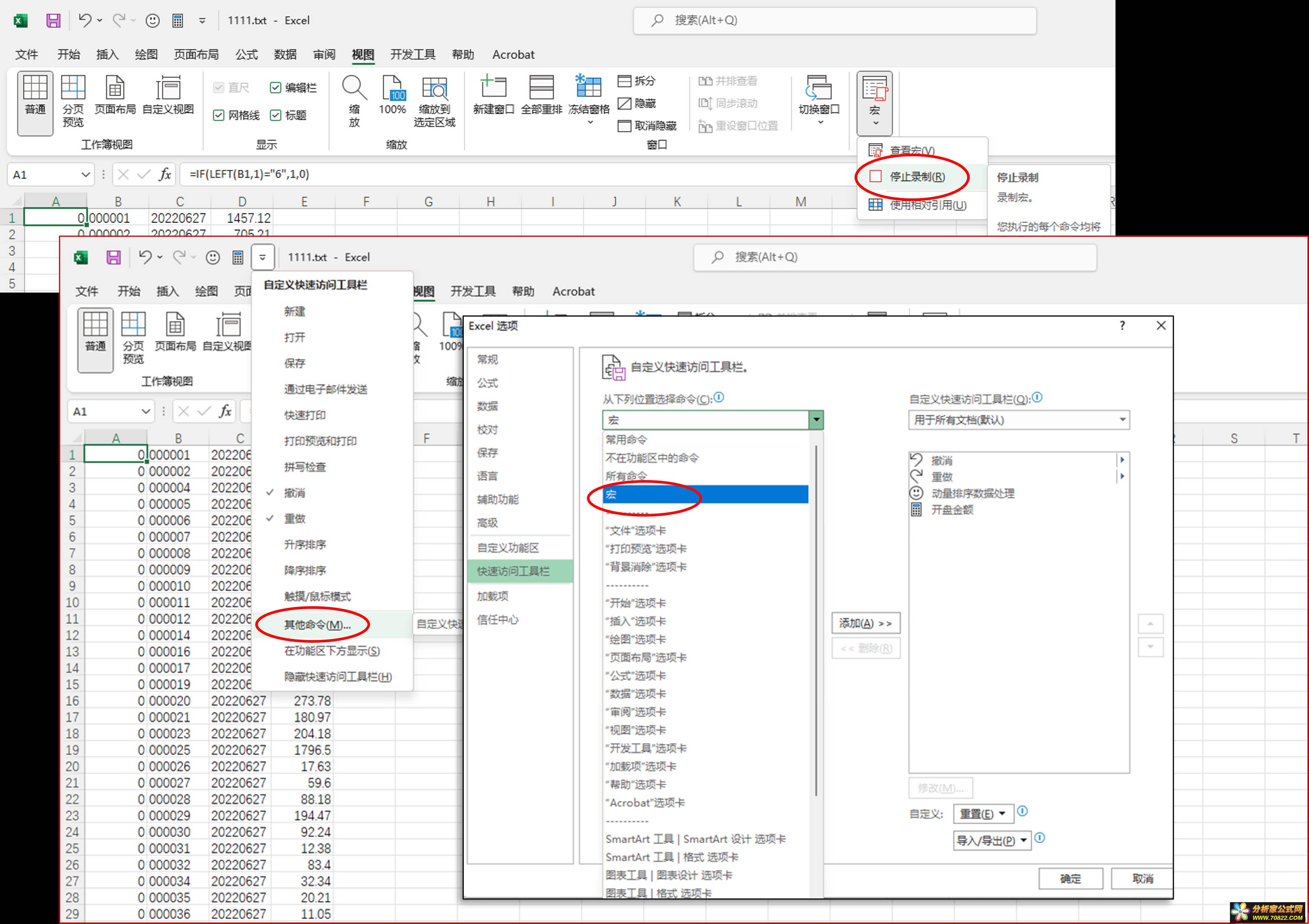Click calculator icon in front window quick toolbar

pyautogui.click(x=238, y=257)
